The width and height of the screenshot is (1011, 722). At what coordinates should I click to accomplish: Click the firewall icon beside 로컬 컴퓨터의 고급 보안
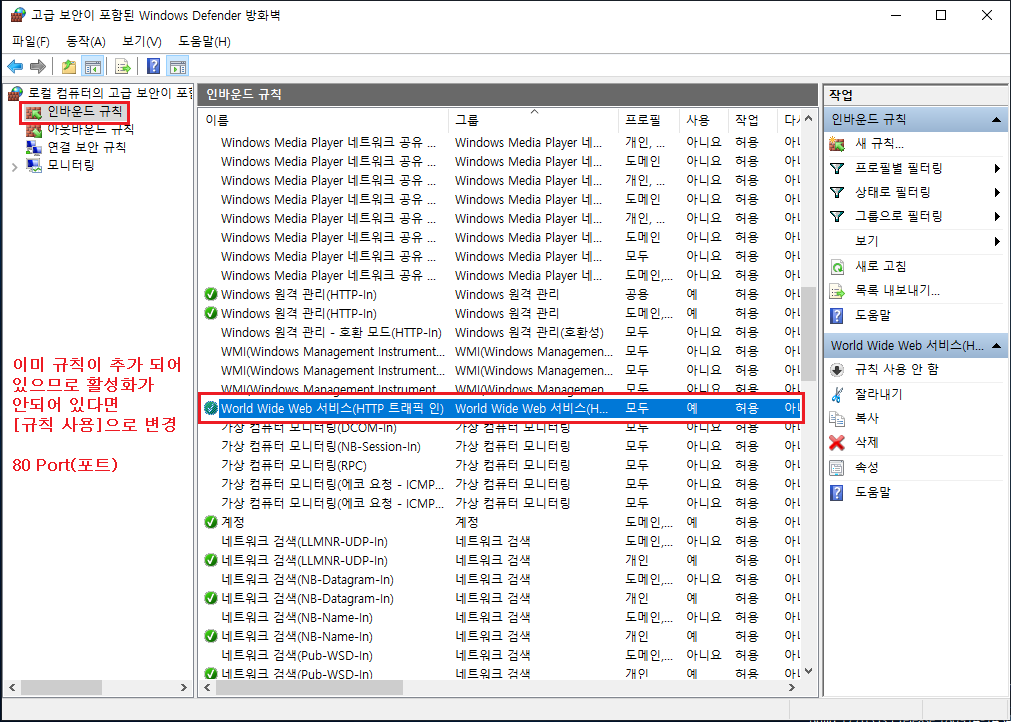[x=15, y=94]
